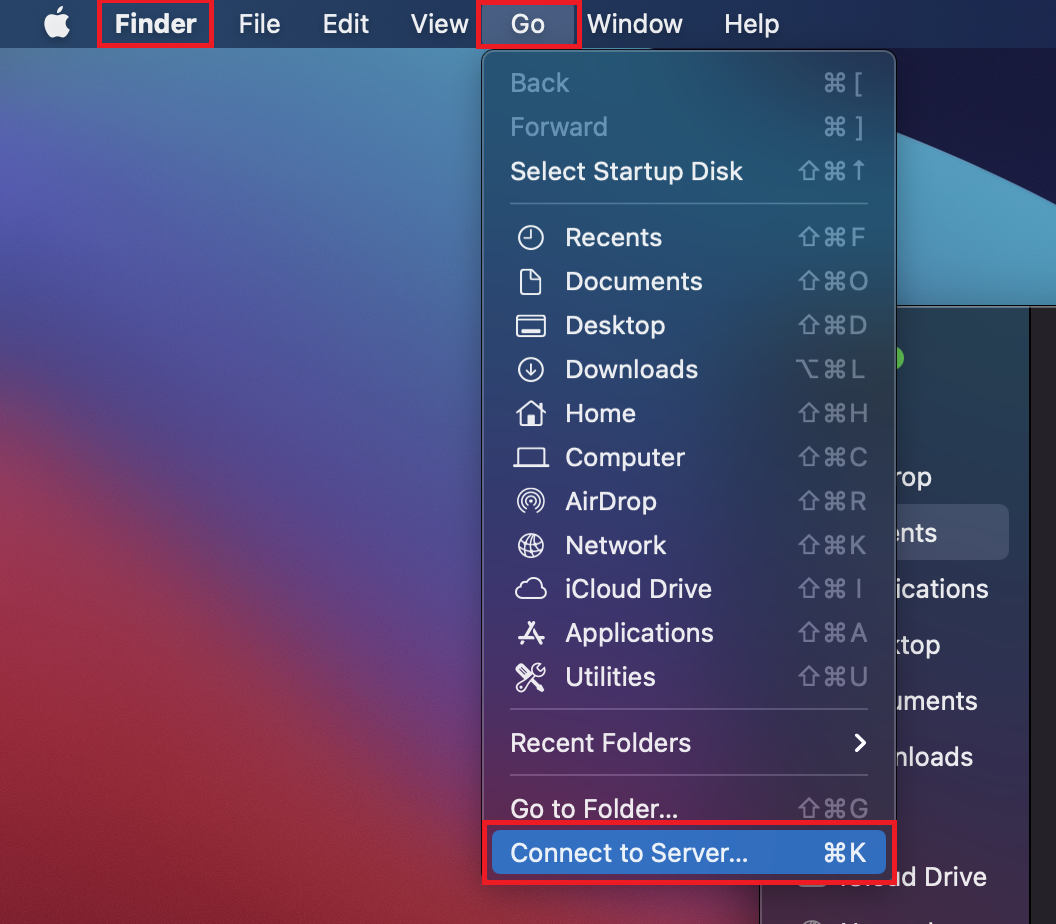Open the Finder menu
The image size is (1056, 924).
coord(156,24)
